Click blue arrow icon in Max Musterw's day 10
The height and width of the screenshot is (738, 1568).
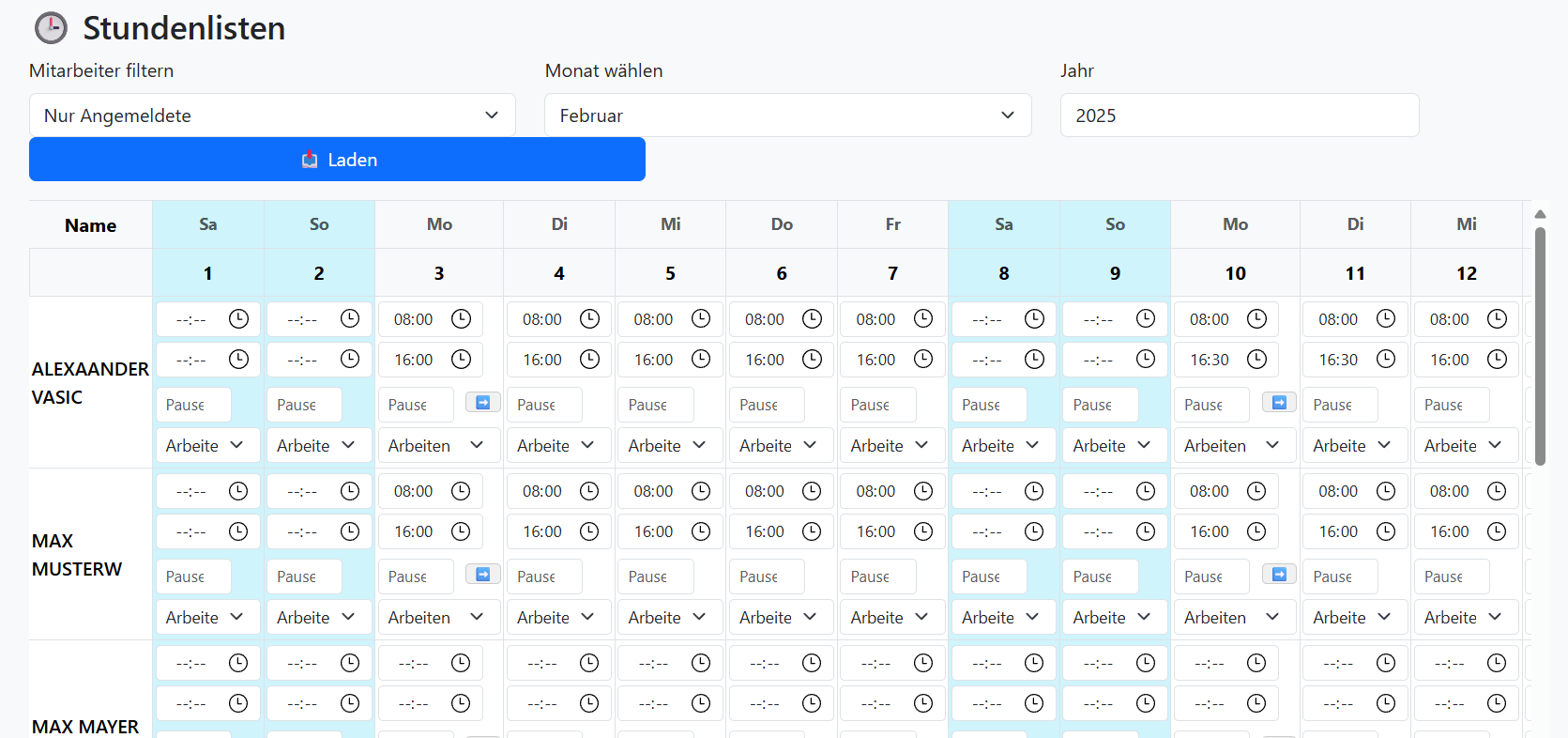click(x=1279, y=575)
